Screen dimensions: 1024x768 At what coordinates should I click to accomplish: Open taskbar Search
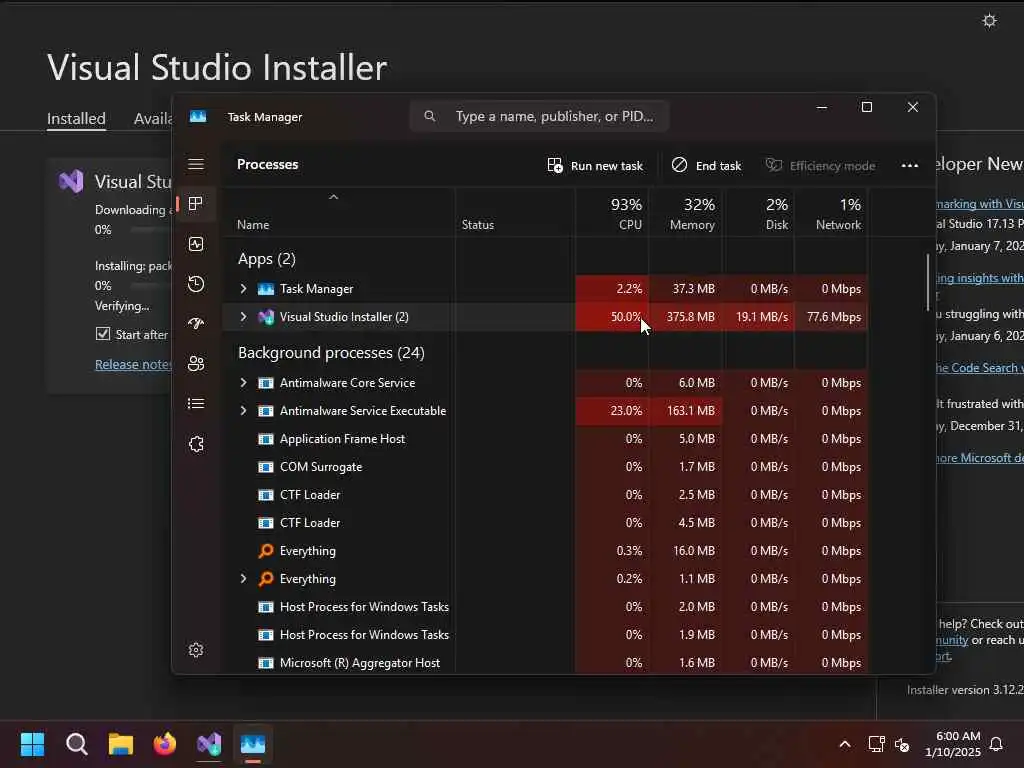tap(76, 744)
